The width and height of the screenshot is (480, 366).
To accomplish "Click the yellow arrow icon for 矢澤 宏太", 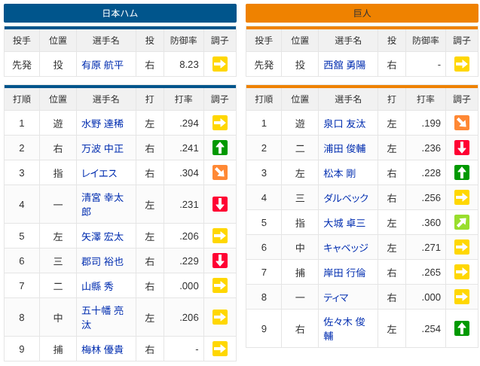I will coord(220,236).
